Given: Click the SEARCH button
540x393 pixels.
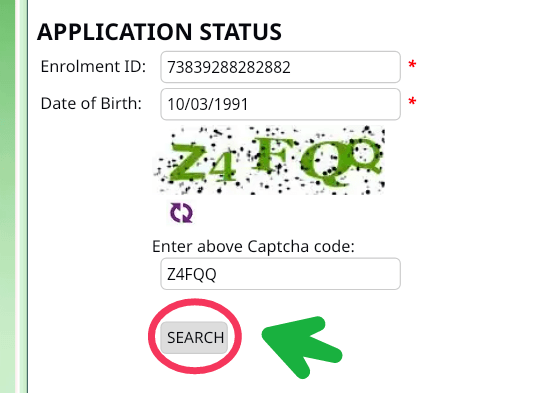Looking at the screenshot, I should 194,338.
